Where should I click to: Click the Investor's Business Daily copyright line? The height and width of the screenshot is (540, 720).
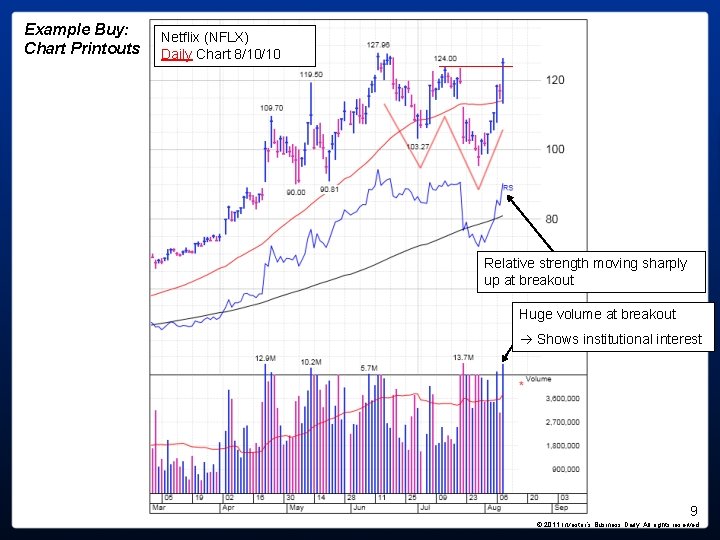[x=618, y=524]
